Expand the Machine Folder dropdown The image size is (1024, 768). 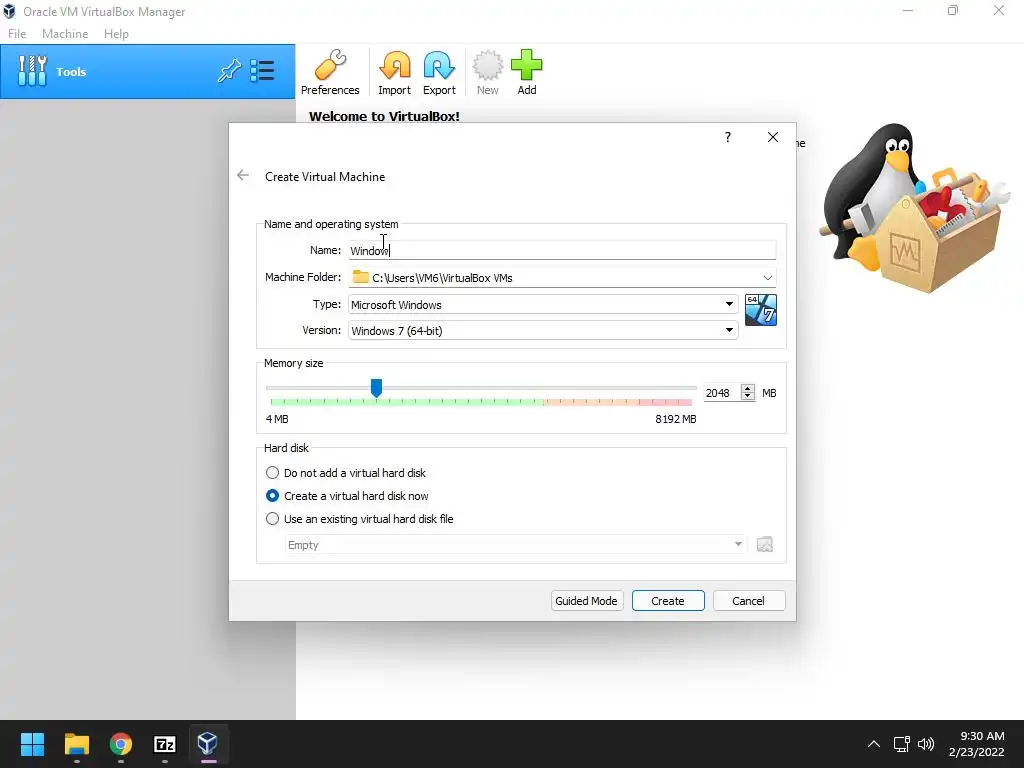point(768,278)
